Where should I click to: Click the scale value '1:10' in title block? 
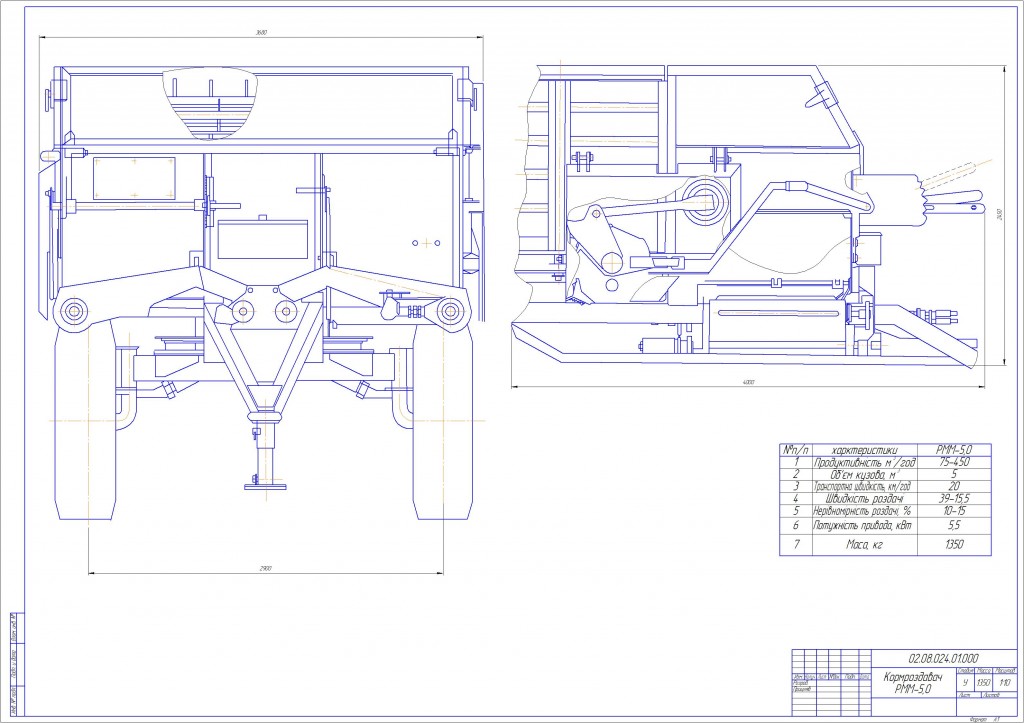coord(1005,683)
